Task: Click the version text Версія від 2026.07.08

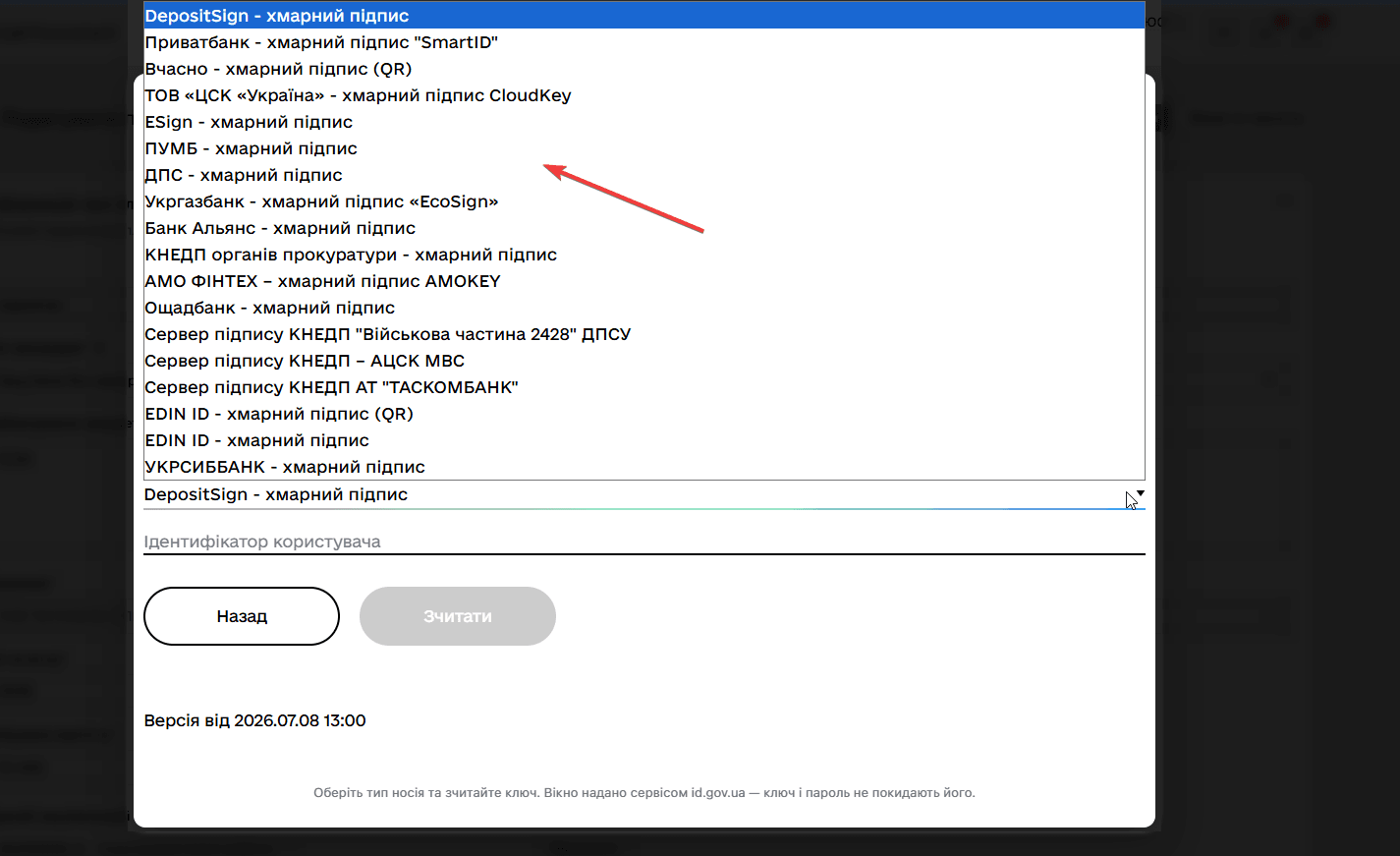Action: (x=255, y=720)
